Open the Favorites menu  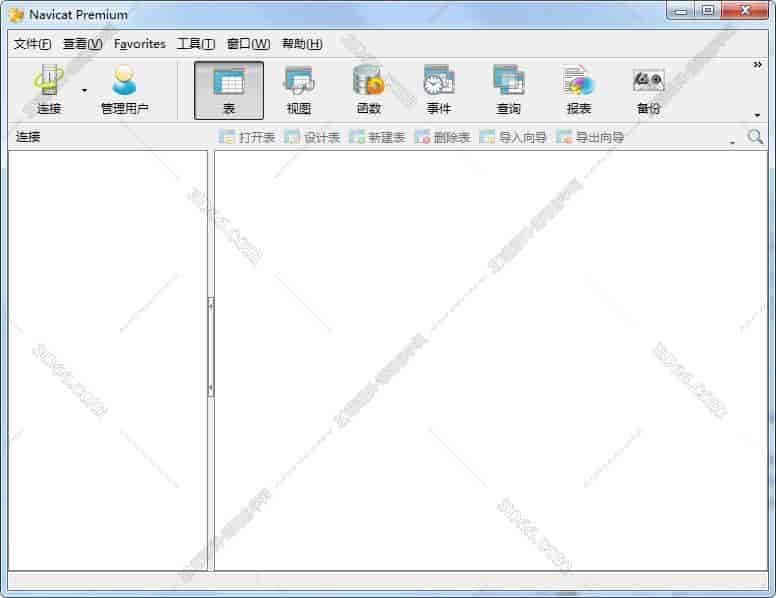(140, 44)
